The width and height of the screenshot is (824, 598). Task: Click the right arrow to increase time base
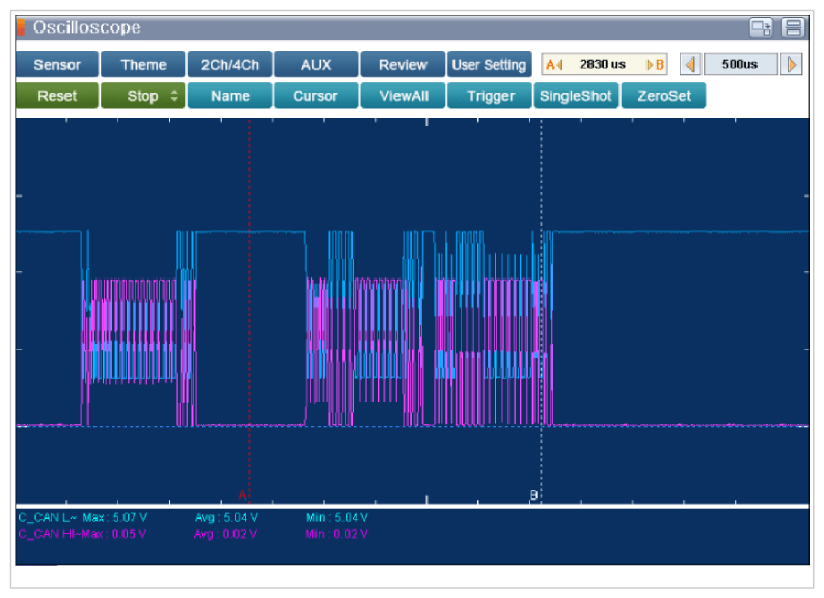[x=792, y=65]
